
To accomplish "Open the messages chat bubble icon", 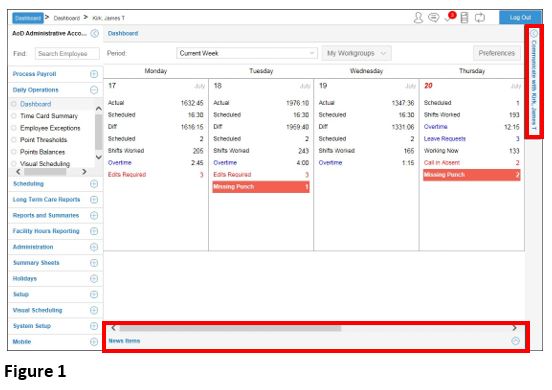I will [x=434, y=17].
